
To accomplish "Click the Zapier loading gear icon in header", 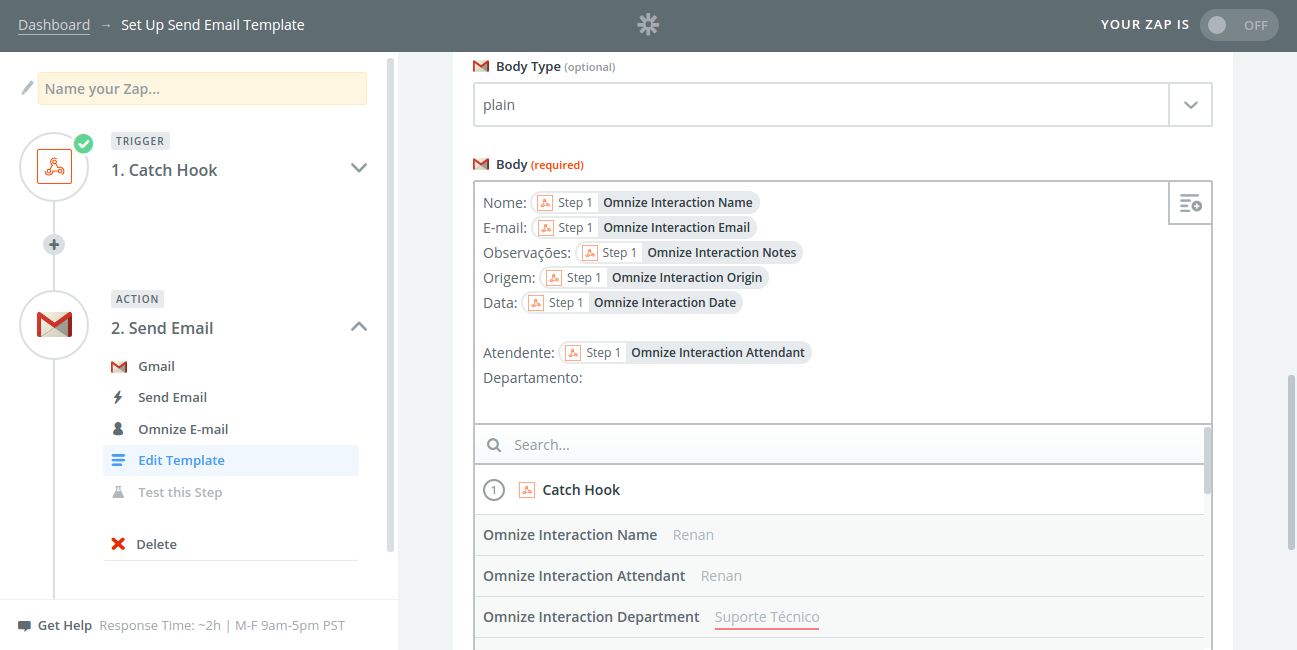I will click(648, 25).
